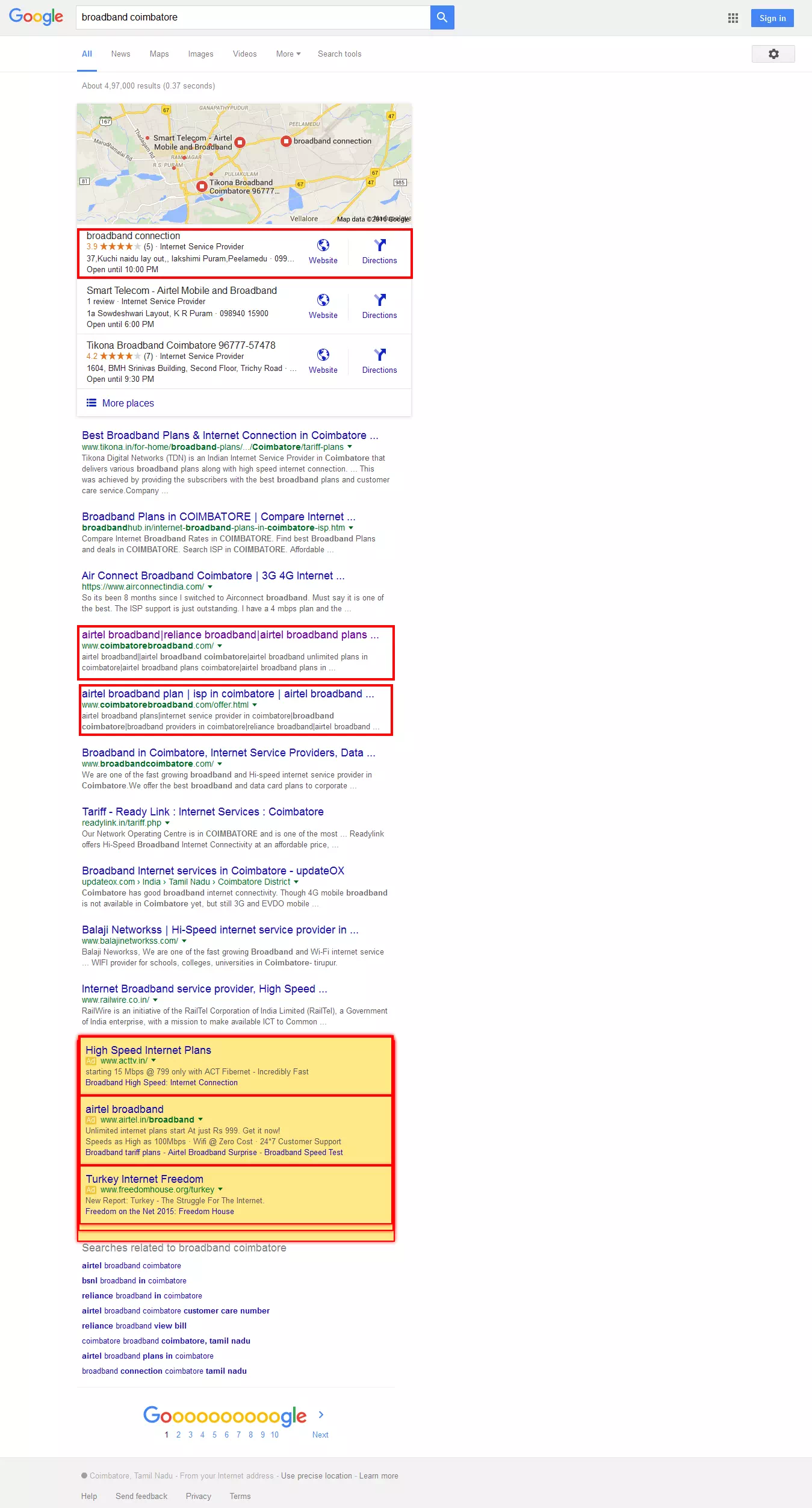
Task: Click Website globe for broadband connection
Action: tap(323, 246)
